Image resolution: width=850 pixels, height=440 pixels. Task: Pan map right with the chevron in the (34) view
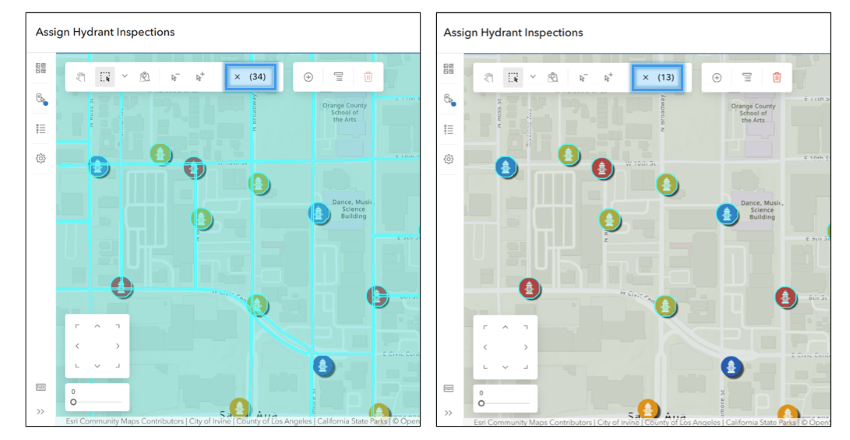click(x=117, y=346)
